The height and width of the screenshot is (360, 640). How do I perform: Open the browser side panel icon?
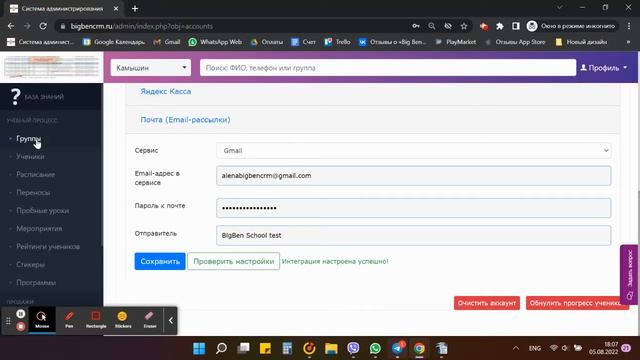516,26
